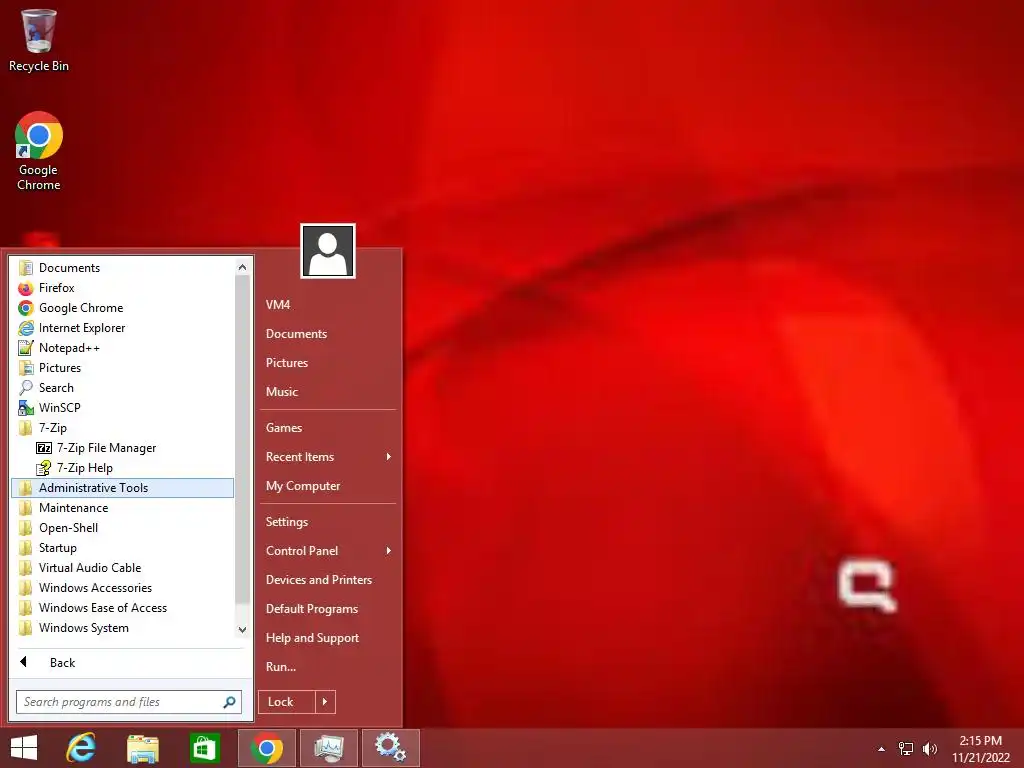The image size is (1024, 768).
Task: Open the VM4 user folder
Action: (x=328, y=305)
